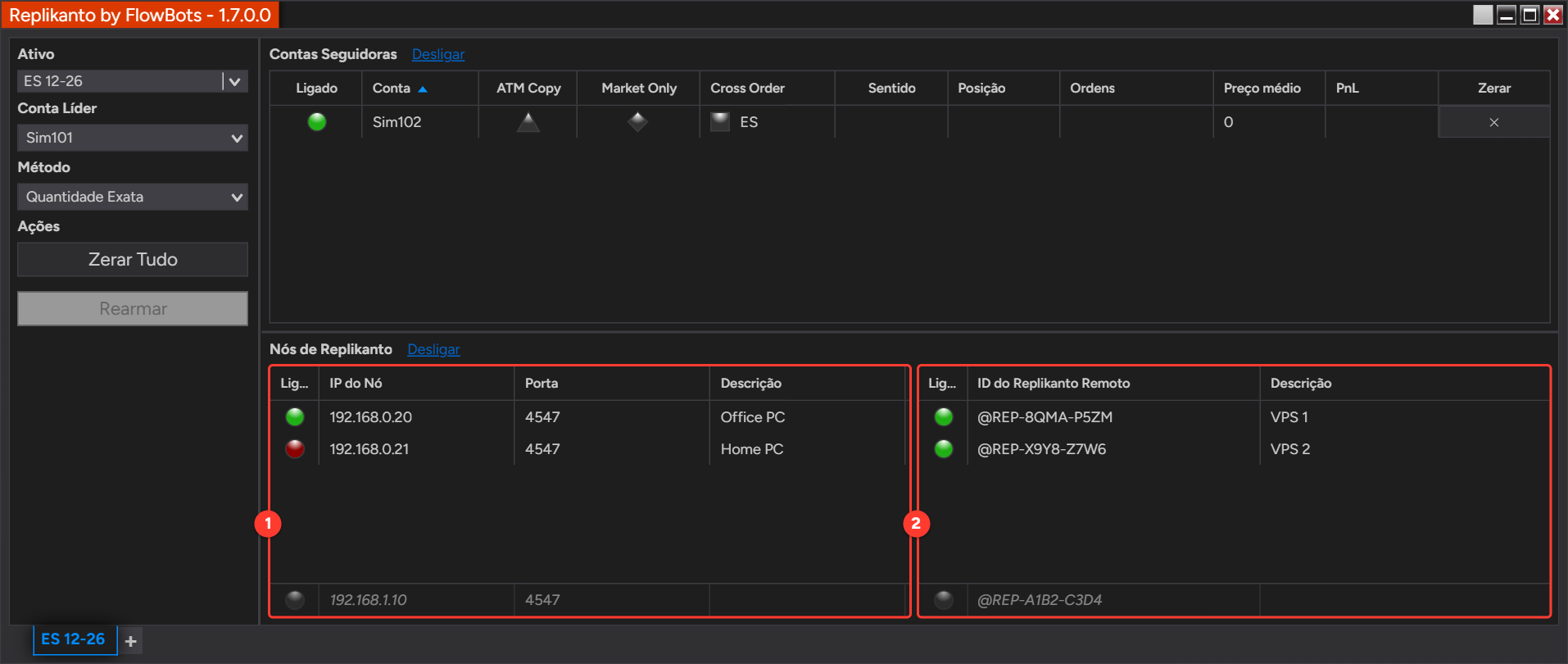Maximize the Replikanto window
Image resolution: width=1568 pixels, height=664 pixels.
click(1529, 15)
